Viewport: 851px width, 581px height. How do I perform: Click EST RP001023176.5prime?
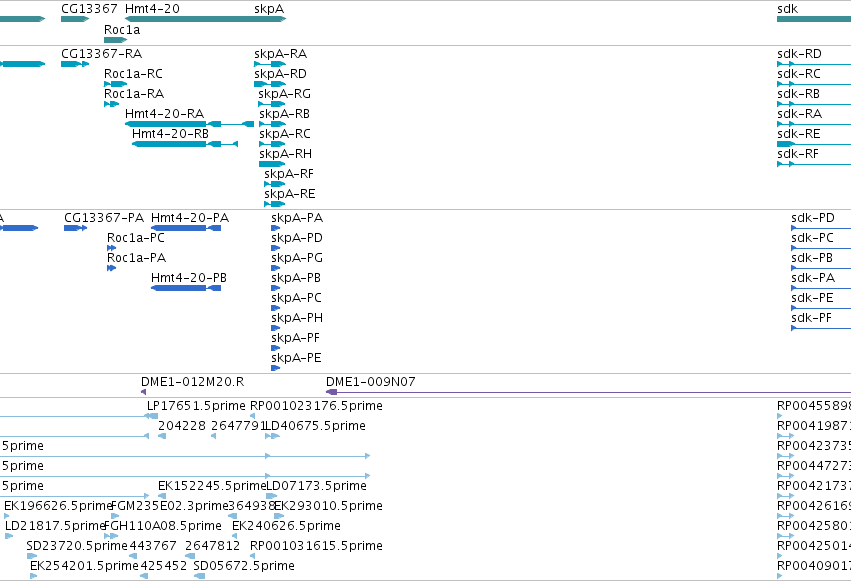tap(316, 406)
